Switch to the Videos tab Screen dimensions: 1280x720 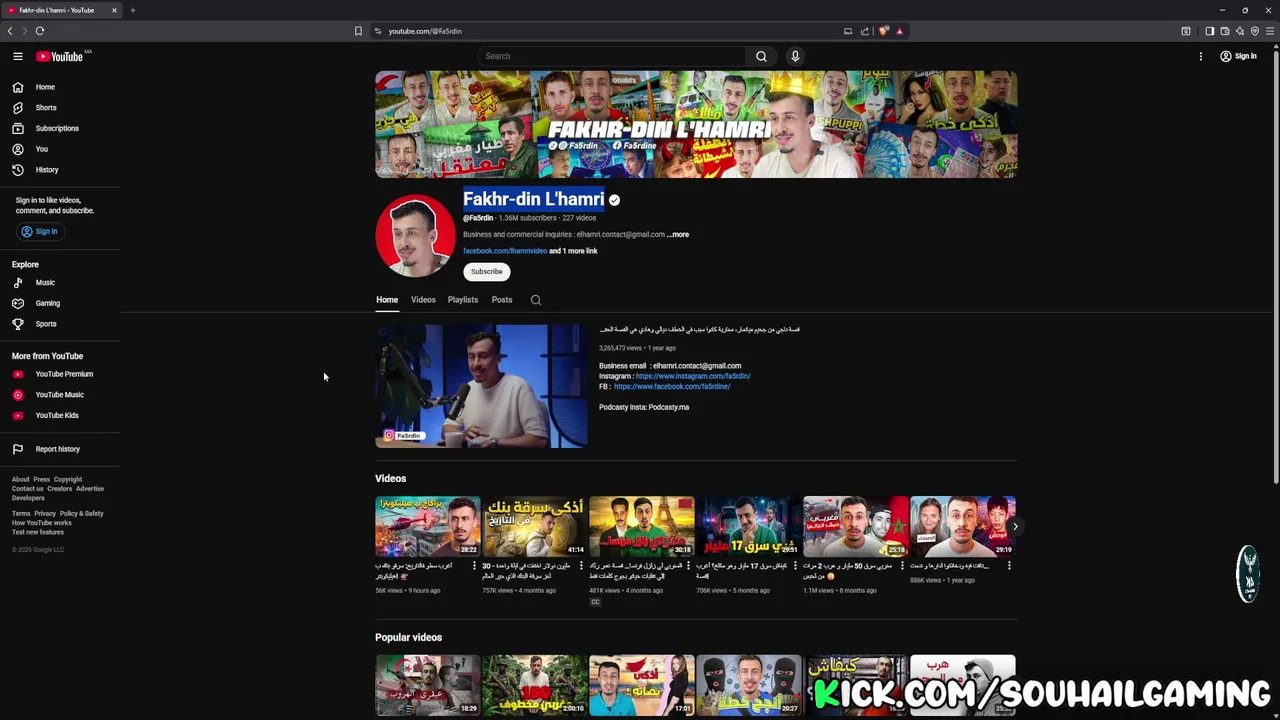(x=423, y=300)
